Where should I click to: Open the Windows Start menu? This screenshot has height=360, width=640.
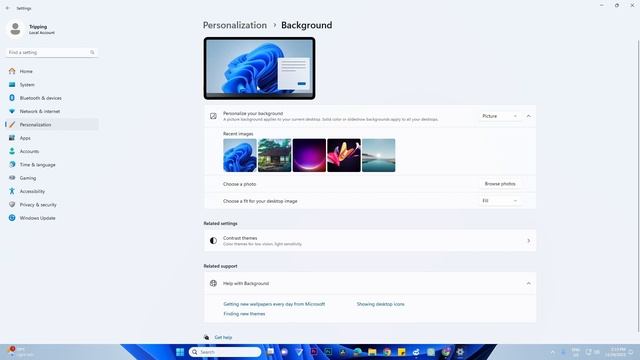click(x=180, y=352)
